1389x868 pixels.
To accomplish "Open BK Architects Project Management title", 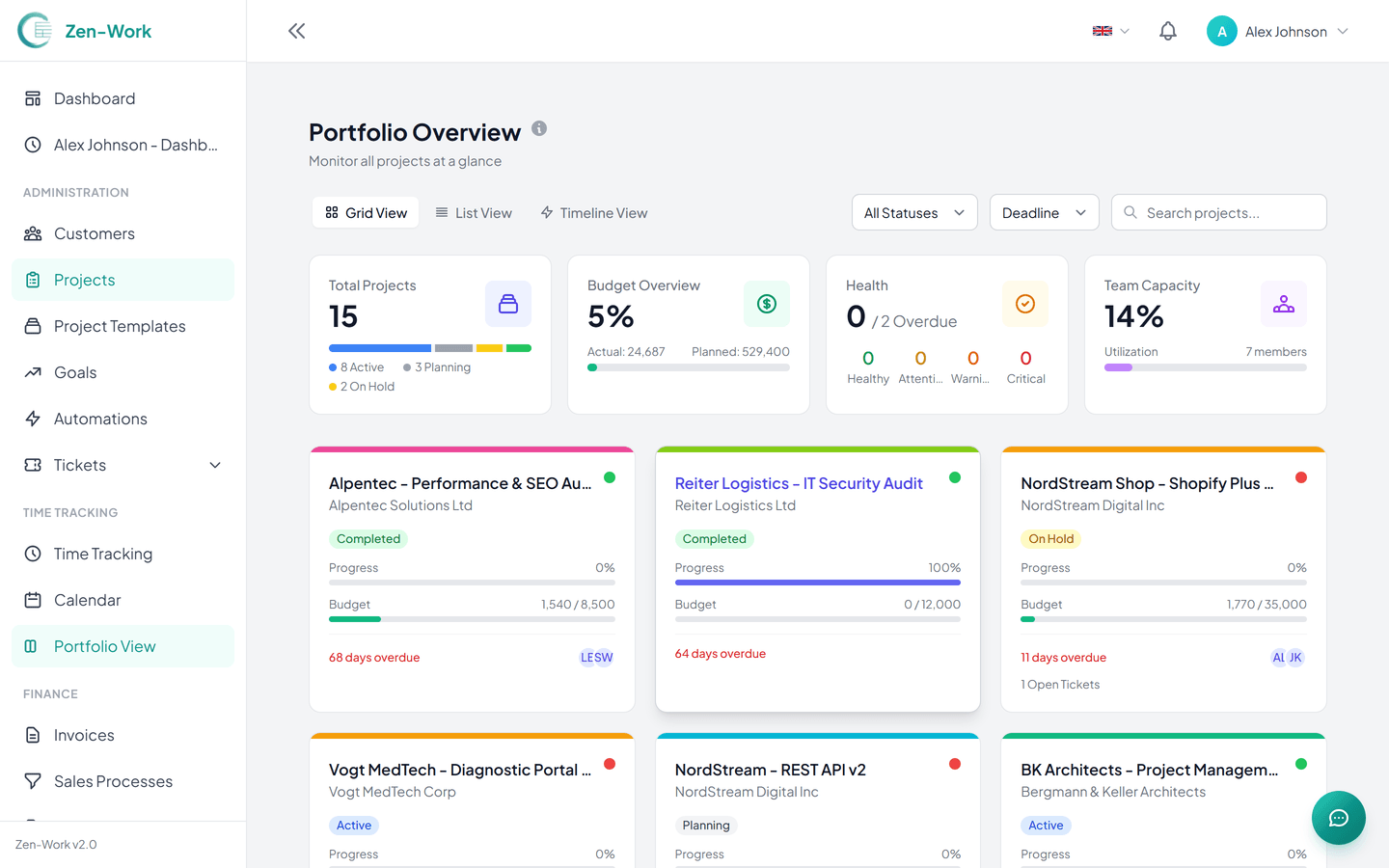I will pos(1150,770).
